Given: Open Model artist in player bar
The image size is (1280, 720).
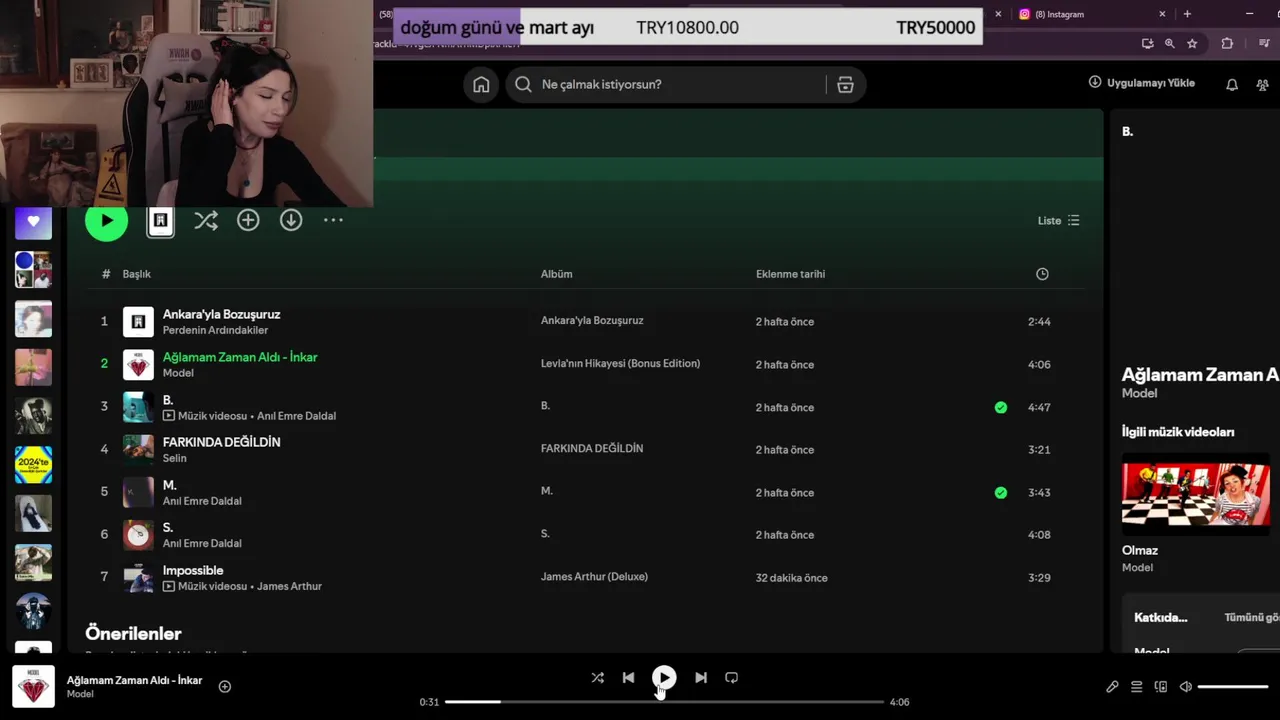Looking at the screenshot, I should (80, 694).
